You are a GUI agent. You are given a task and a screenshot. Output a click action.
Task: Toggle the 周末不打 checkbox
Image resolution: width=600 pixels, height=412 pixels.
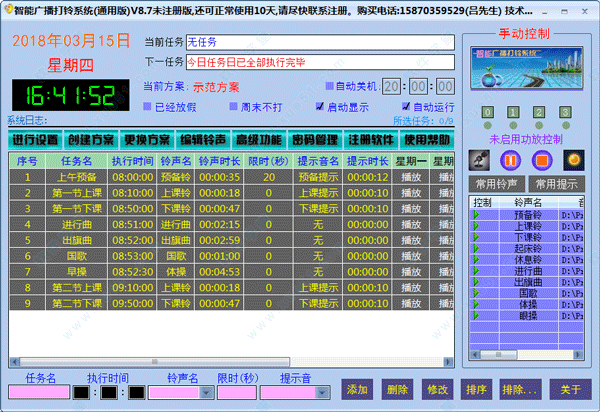(x=234, y=106)
